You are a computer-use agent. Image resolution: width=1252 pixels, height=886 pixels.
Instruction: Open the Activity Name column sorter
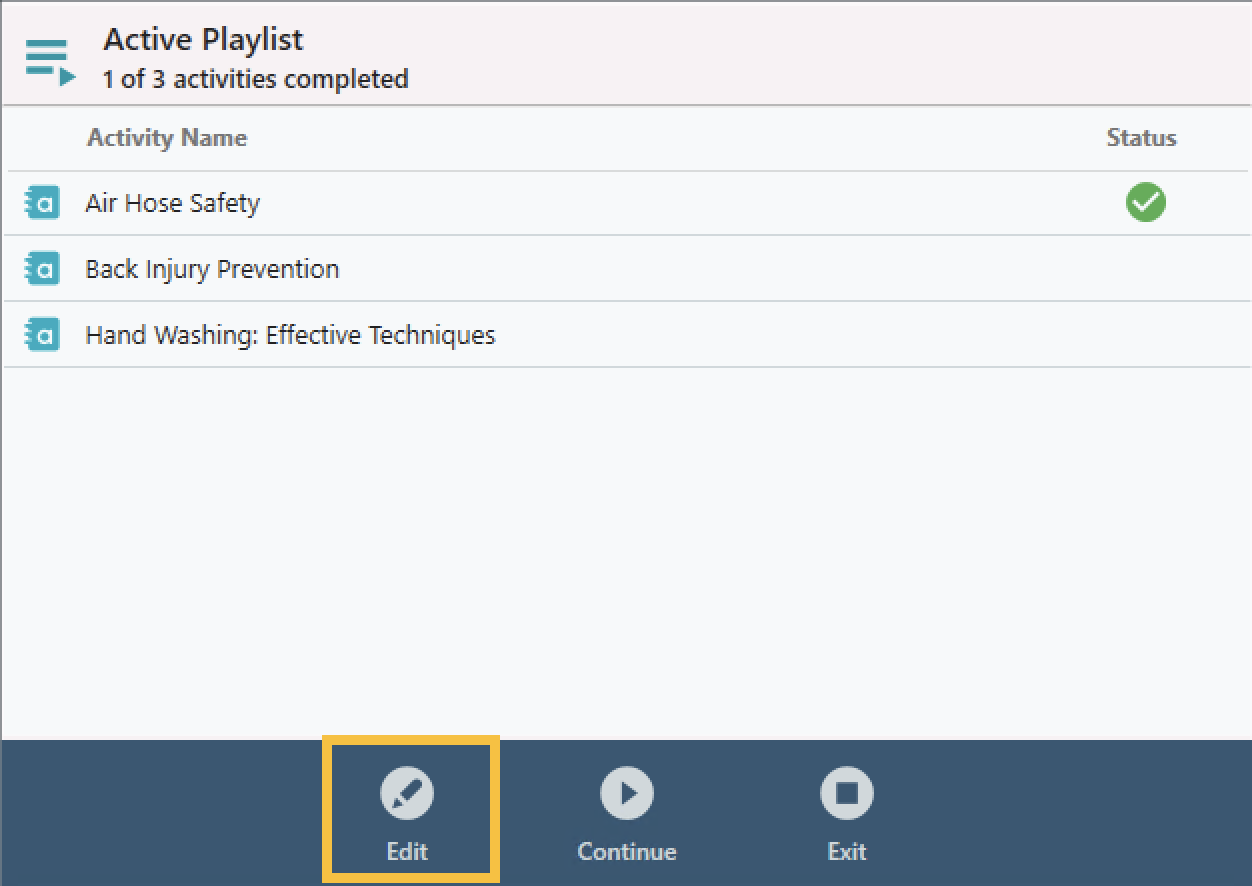167,138
